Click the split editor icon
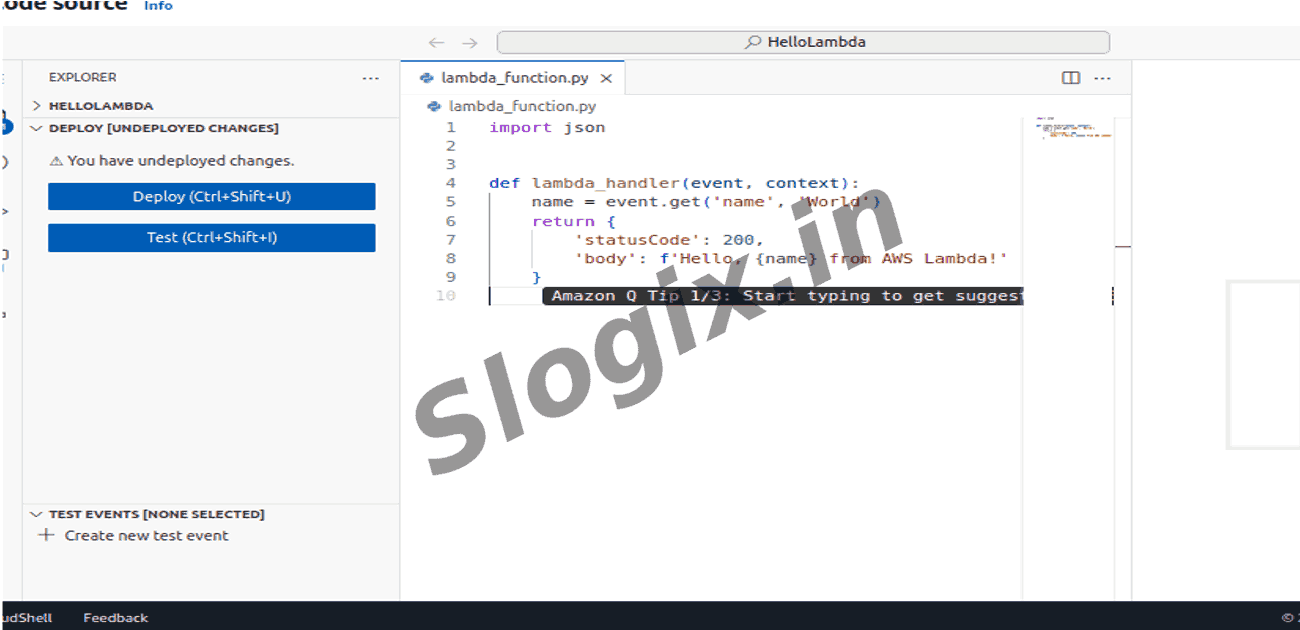1300x630 pixels. 1070,77
